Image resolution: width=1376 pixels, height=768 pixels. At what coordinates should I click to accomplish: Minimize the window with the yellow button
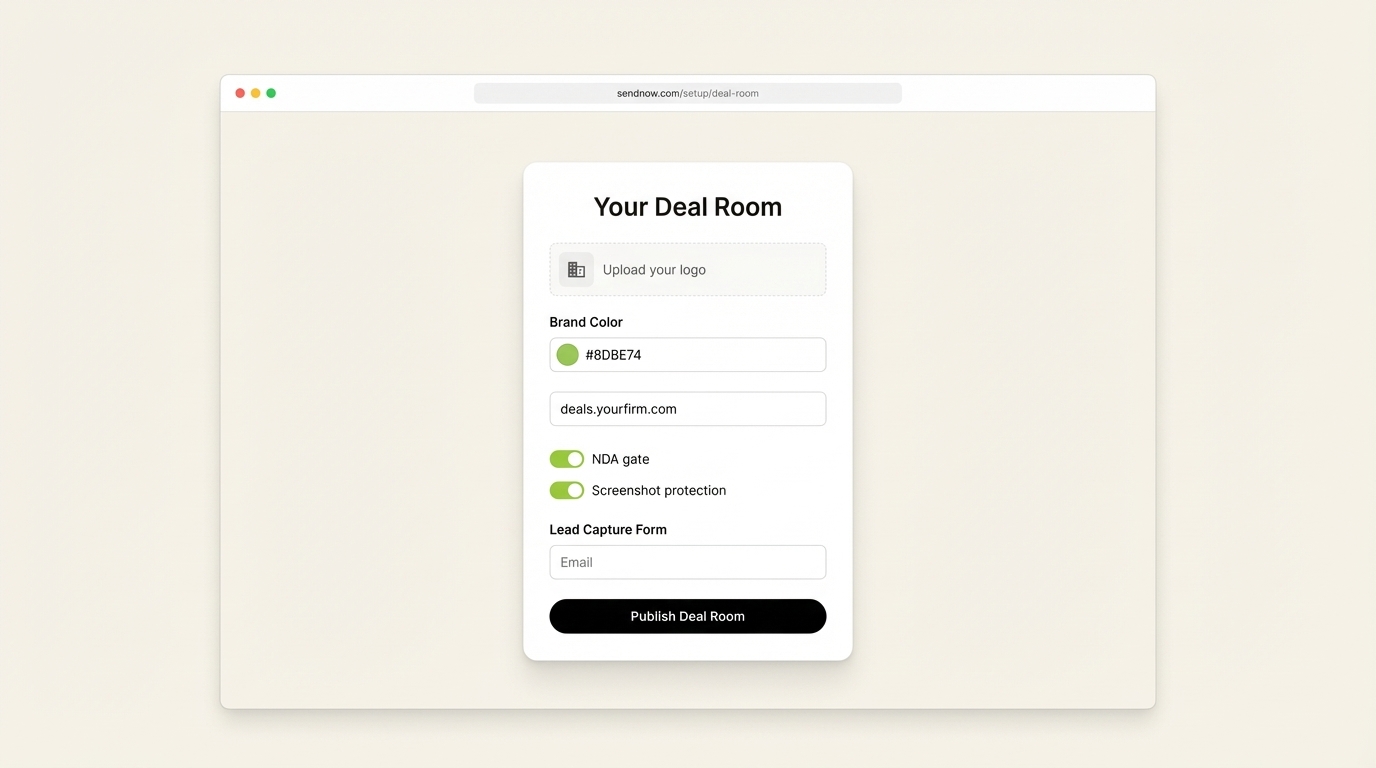(x=255, y=92)
